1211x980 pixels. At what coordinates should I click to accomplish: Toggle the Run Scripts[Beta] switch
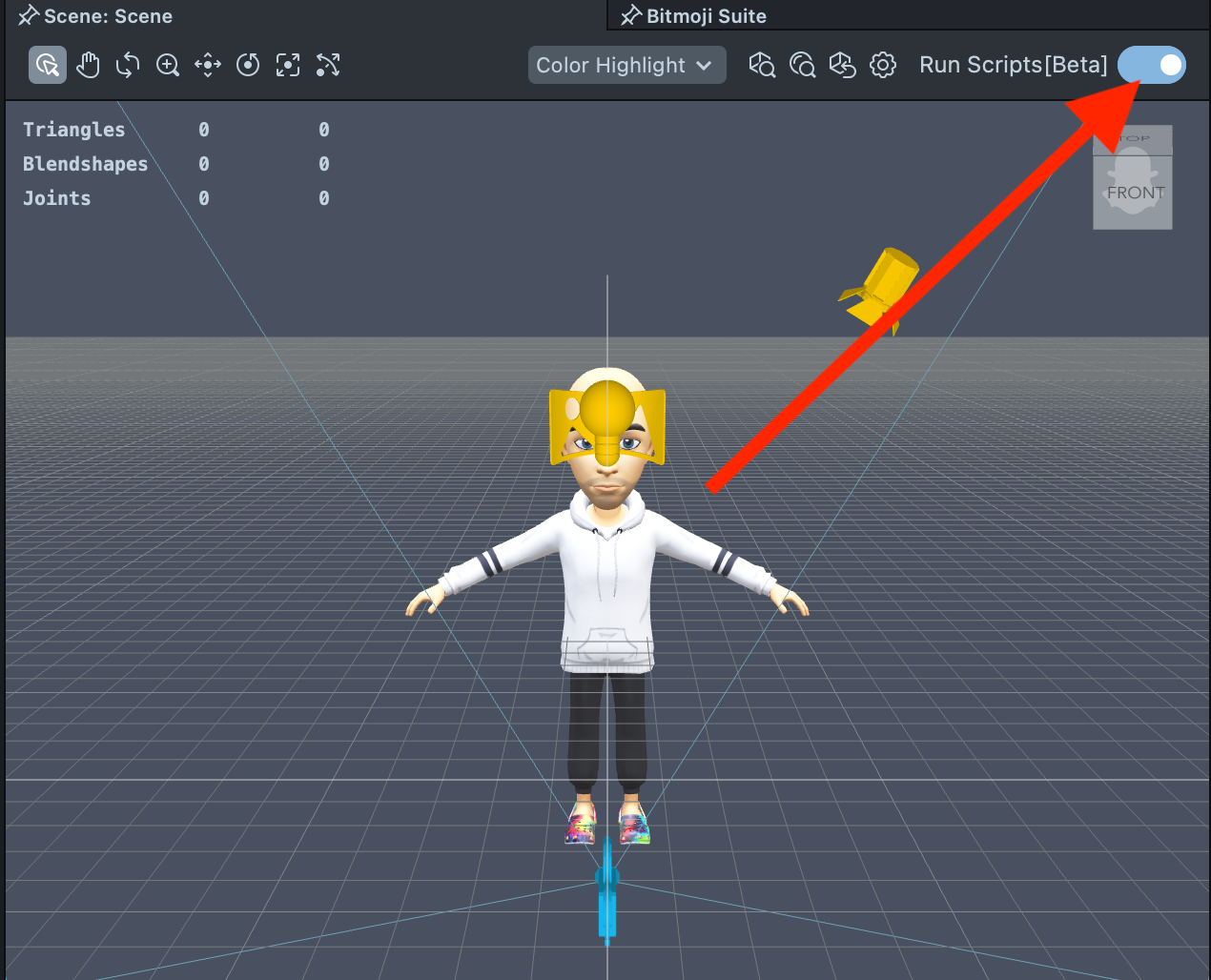click(x=1152, y=65)
